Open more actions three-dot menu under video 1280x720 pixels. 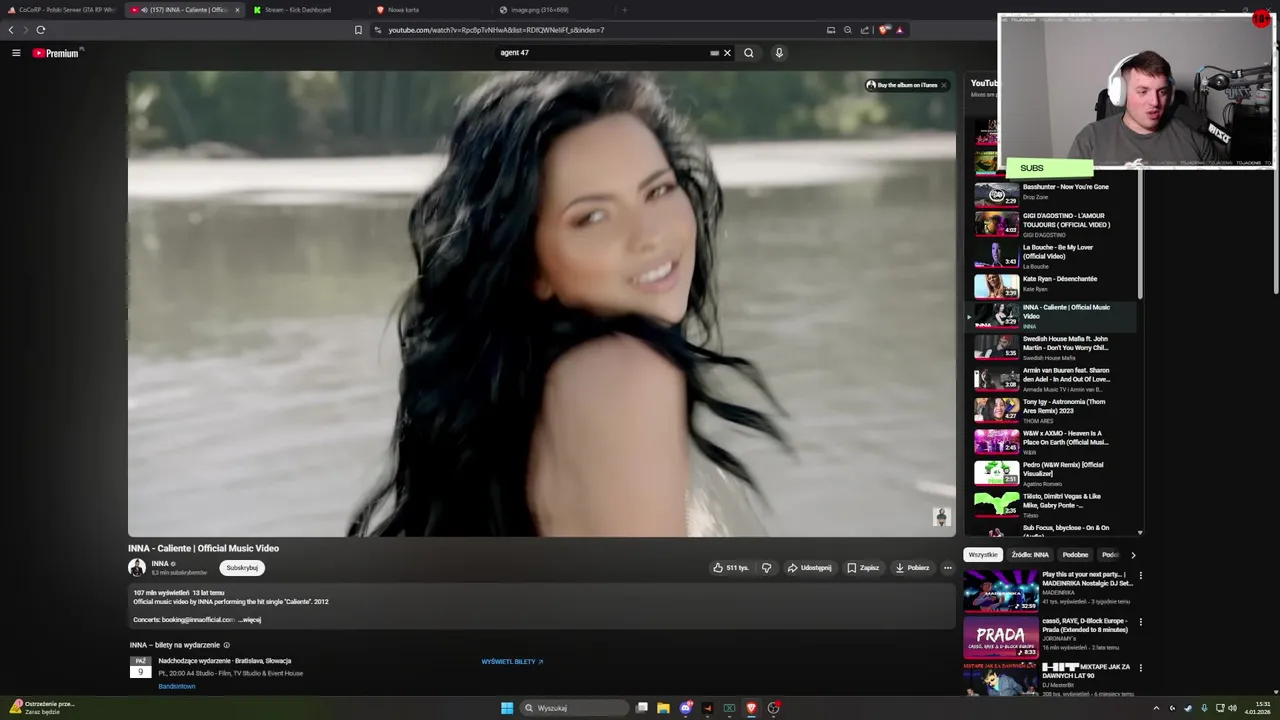tap(948, 568)
